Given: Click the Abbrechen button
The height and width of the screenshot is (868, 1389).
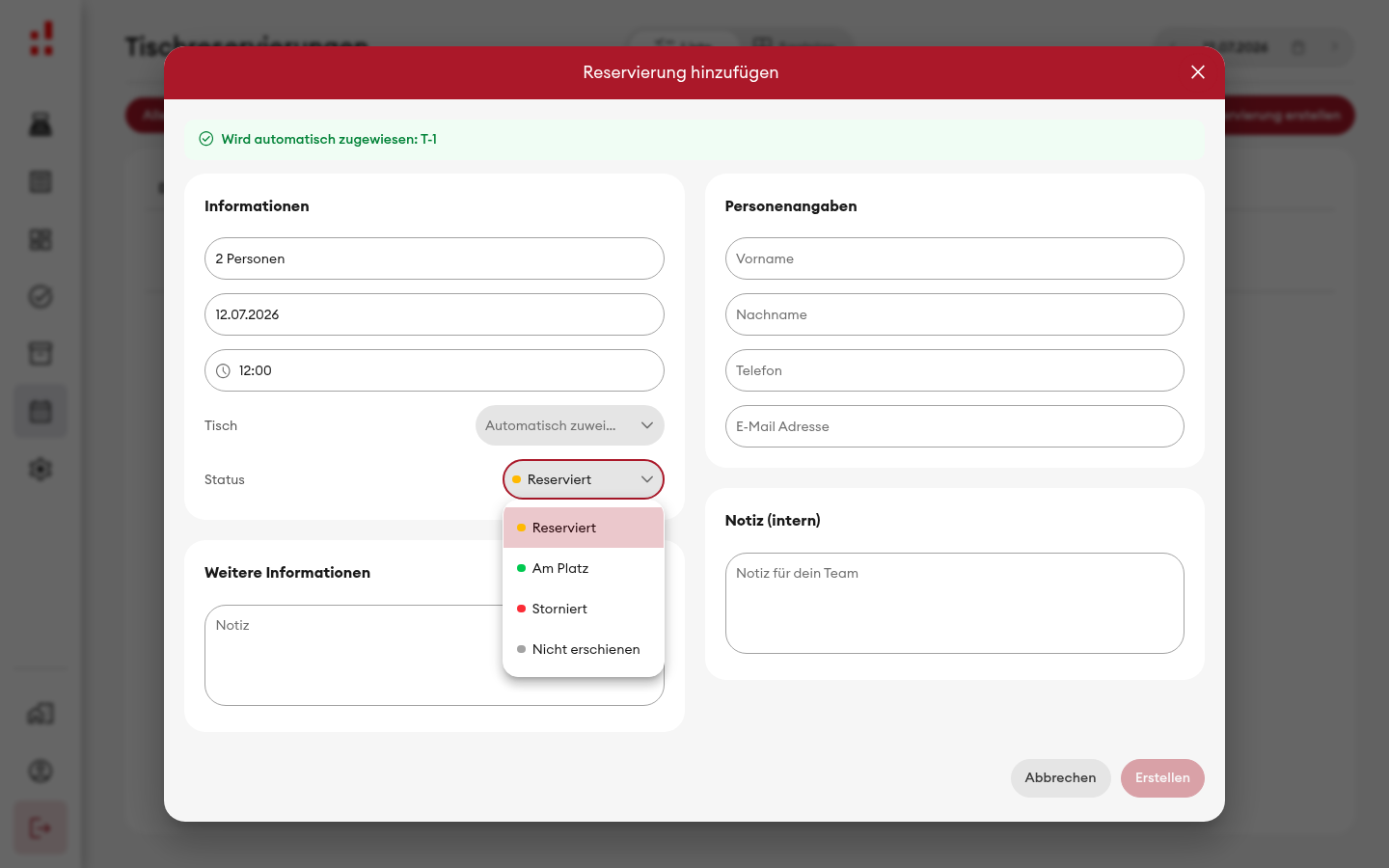Looking at the screenshot, I should point(1060,778).
